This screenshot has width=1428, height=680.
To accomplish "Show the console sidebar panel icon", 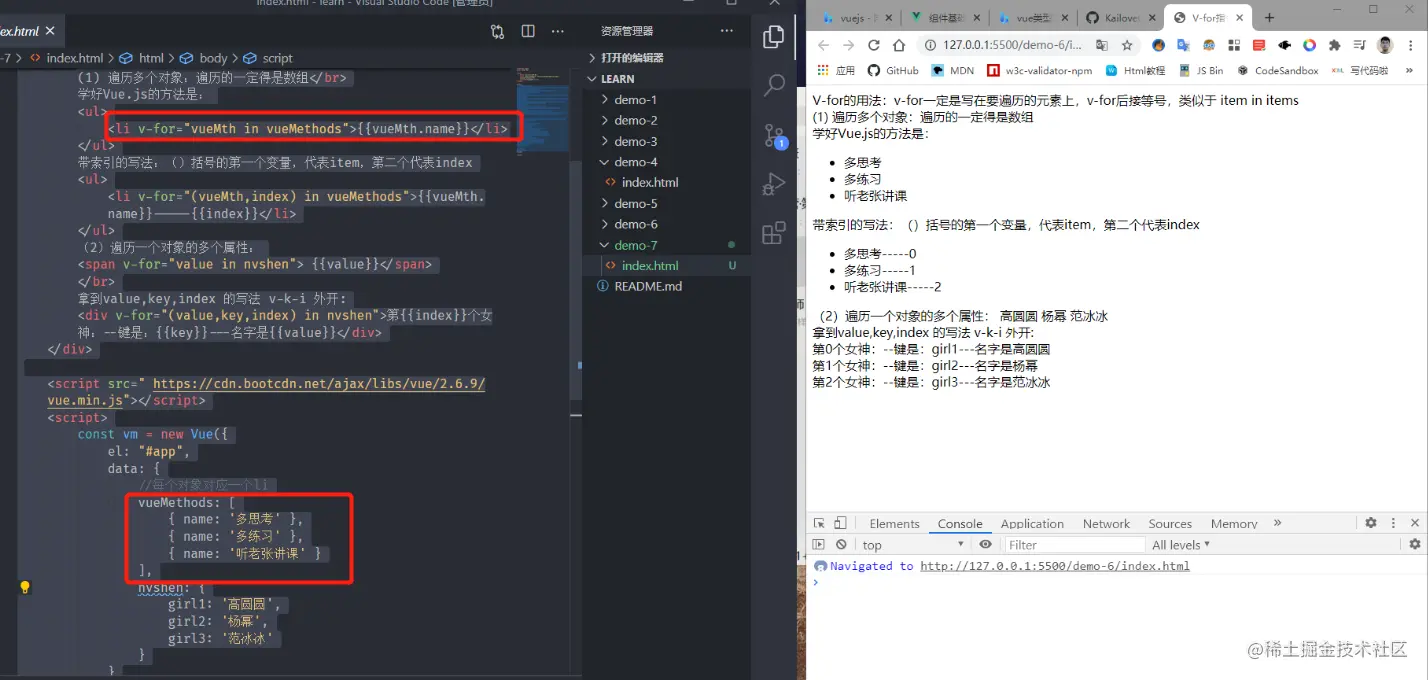I will point(818,545).
